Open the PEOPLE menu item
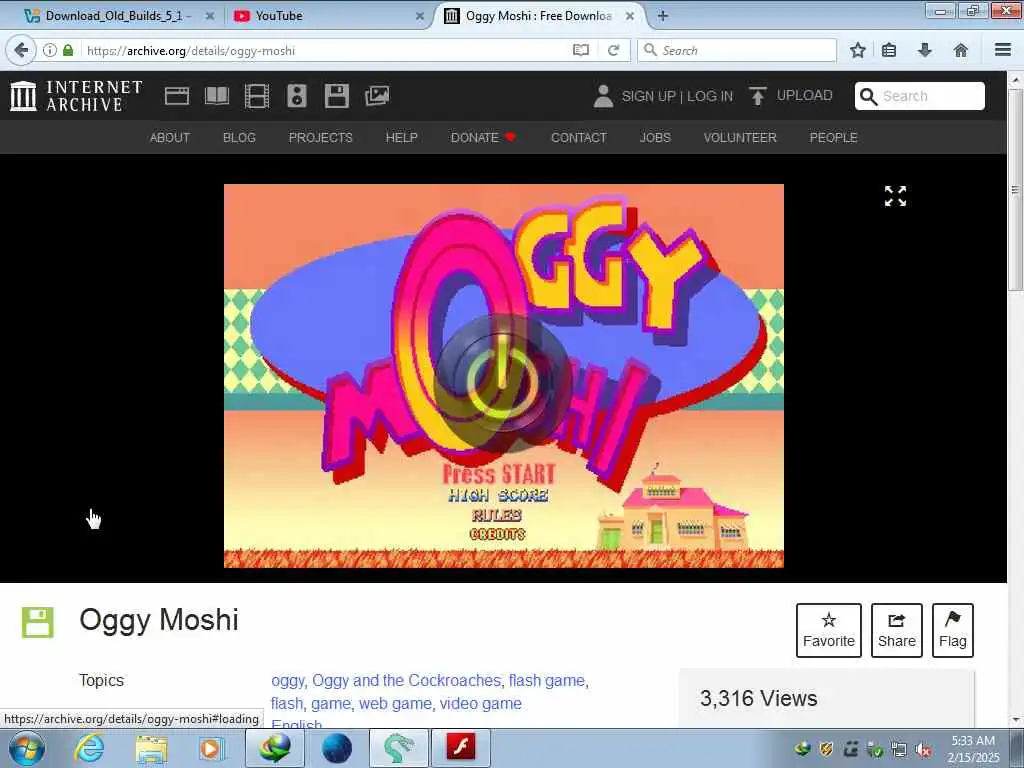The height and width of the screenshot is (768, 1024). click(833, 137)
